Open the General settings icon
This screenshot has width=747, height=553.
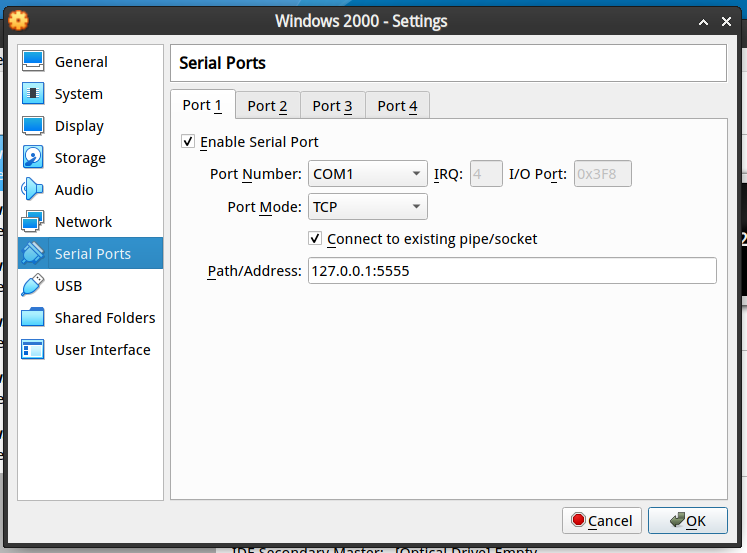point(33,61)
